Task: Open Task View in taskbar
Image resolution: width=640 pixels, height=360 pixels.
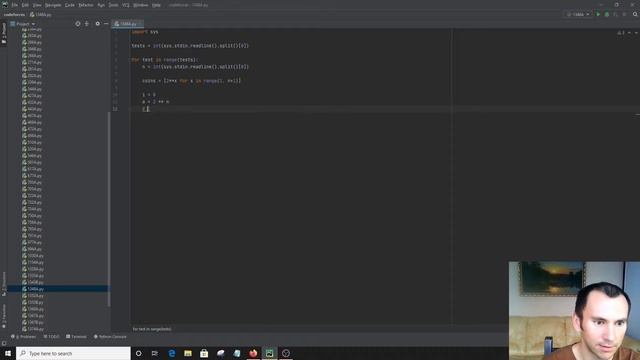Action: (155, 353)
